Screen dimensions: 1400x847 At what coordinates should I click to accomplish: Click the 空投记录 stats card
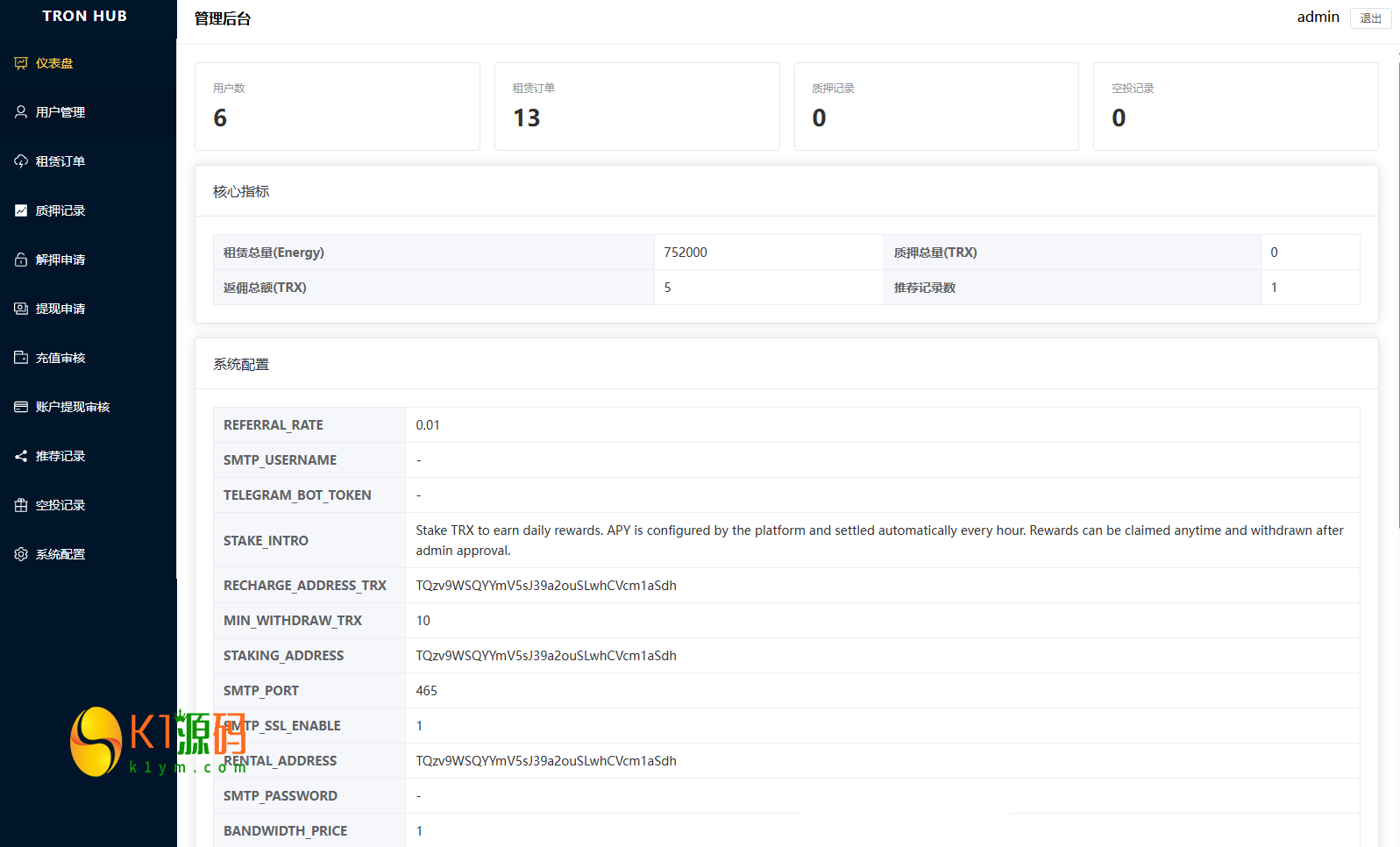coord(1236,106)
